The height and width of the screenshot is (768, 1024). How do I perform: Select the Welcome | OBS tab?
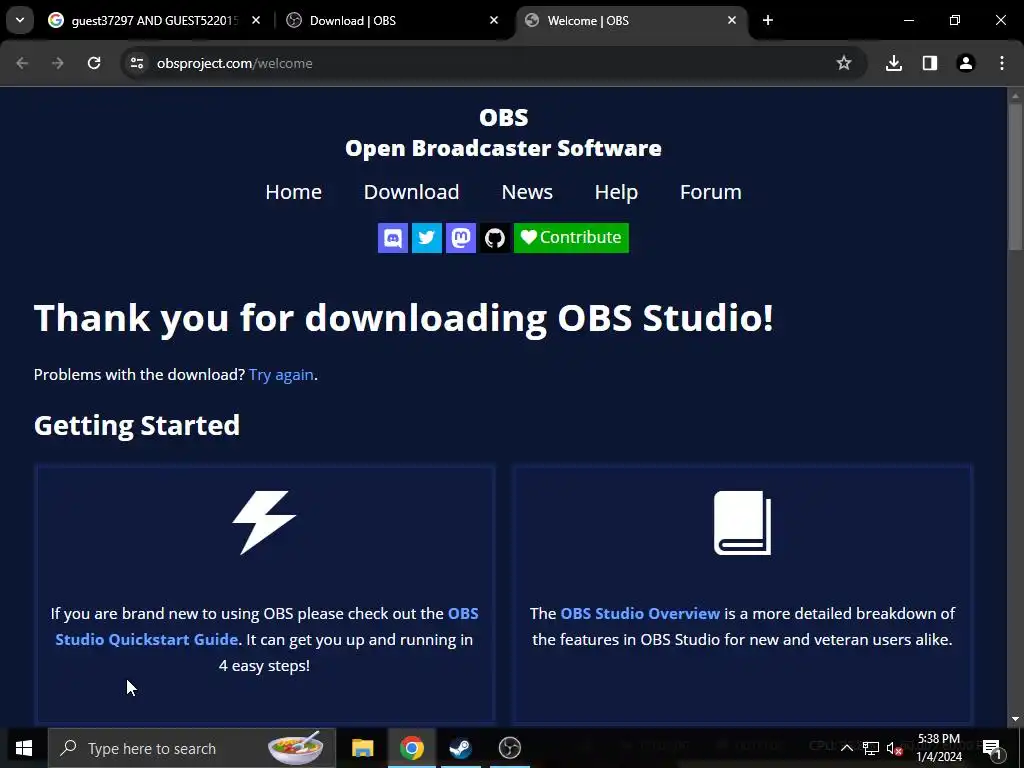point(631,21)
